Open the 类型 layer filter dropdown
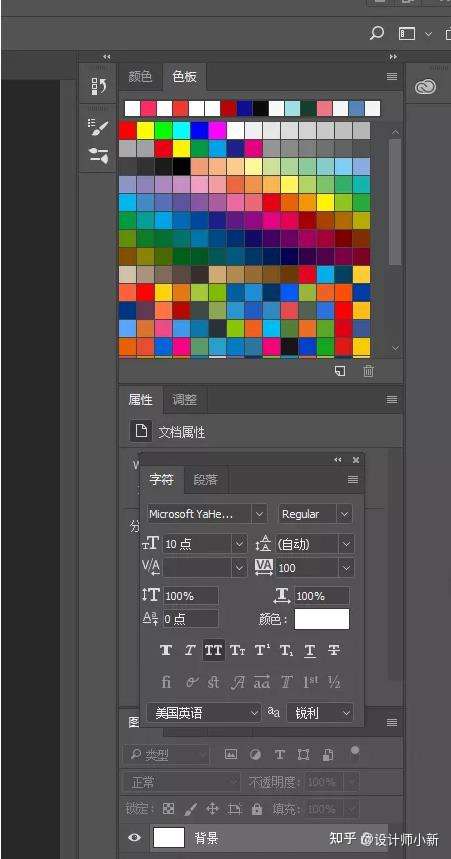 point(166,755)
